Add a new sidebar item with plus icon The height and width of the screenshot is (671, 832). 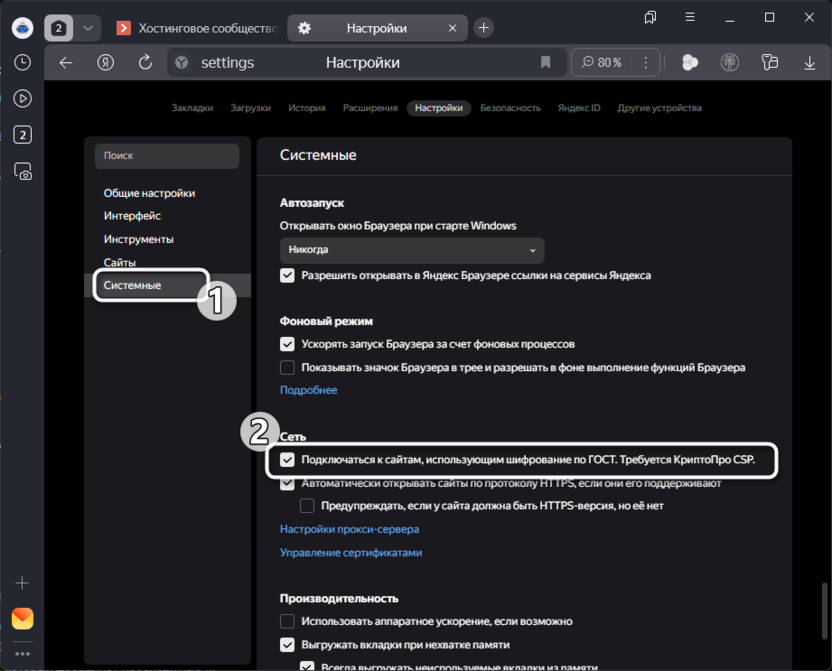22,583
